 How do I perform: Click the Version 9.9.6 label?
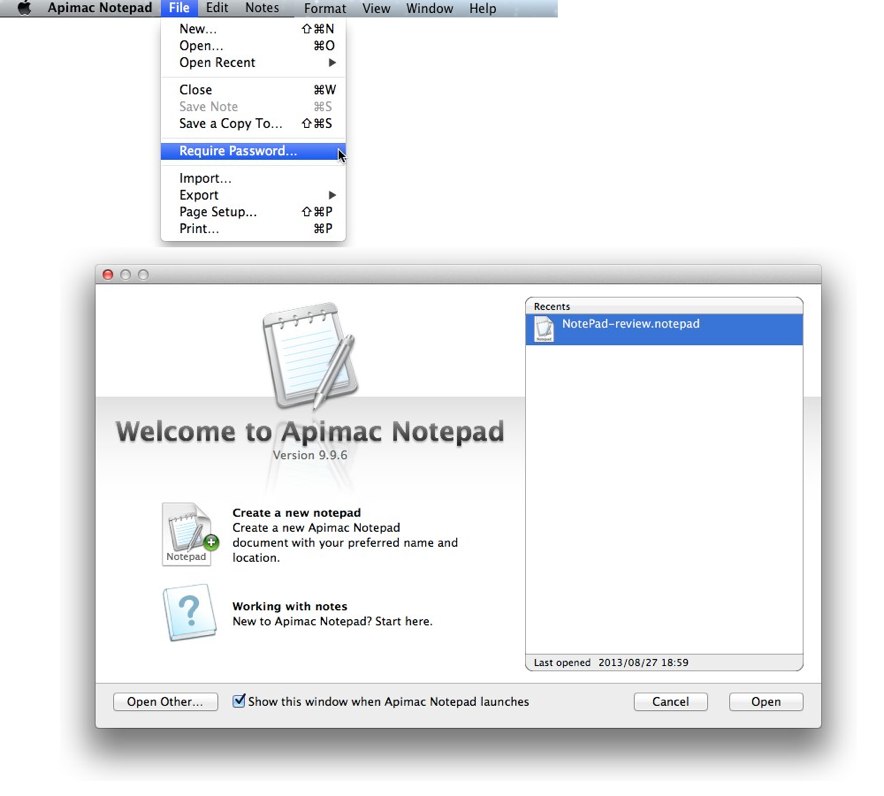[x=310, y=455]
